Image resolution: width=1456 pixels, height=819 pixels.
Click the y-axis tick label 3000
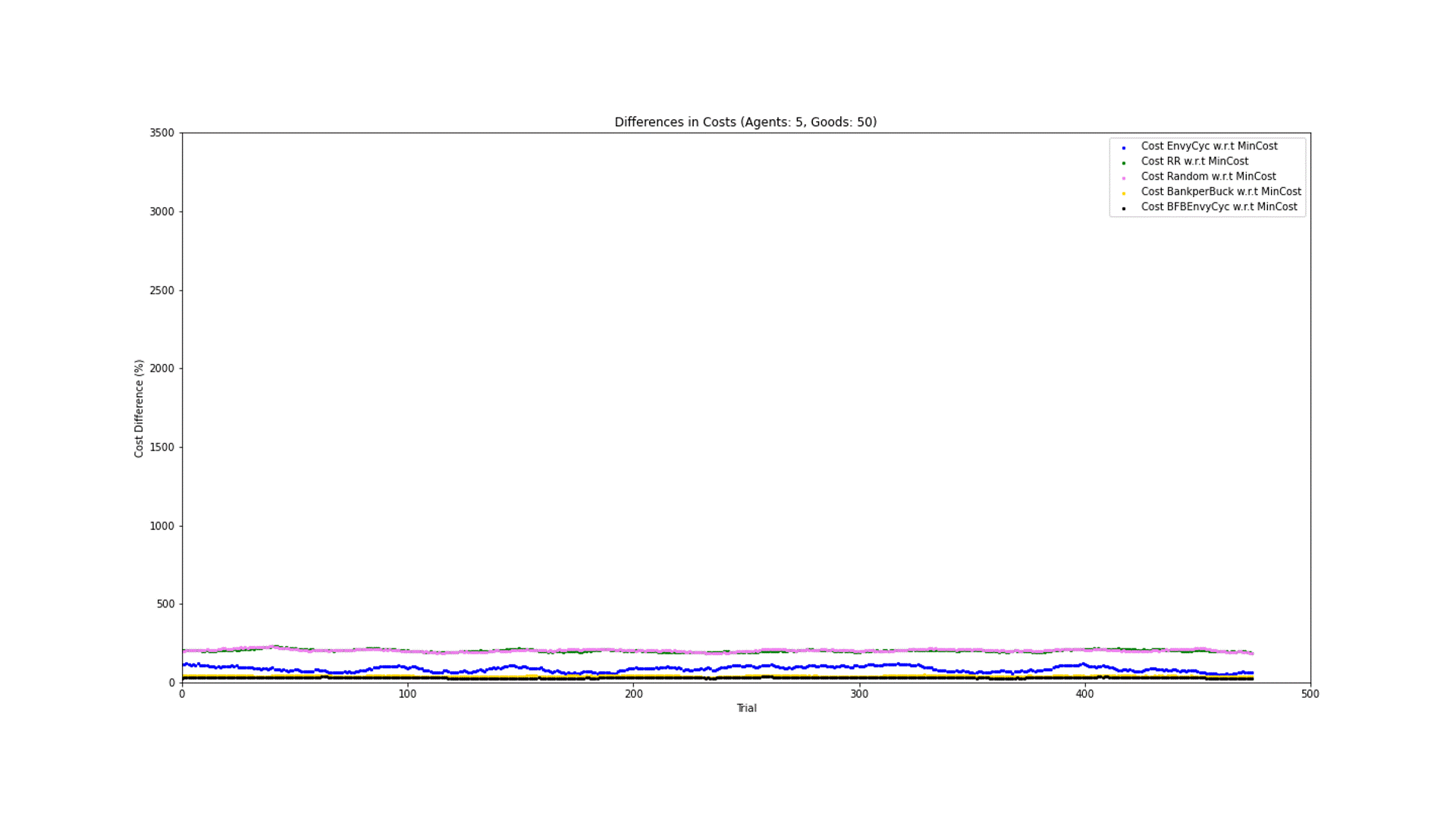(x=162, y=212)
